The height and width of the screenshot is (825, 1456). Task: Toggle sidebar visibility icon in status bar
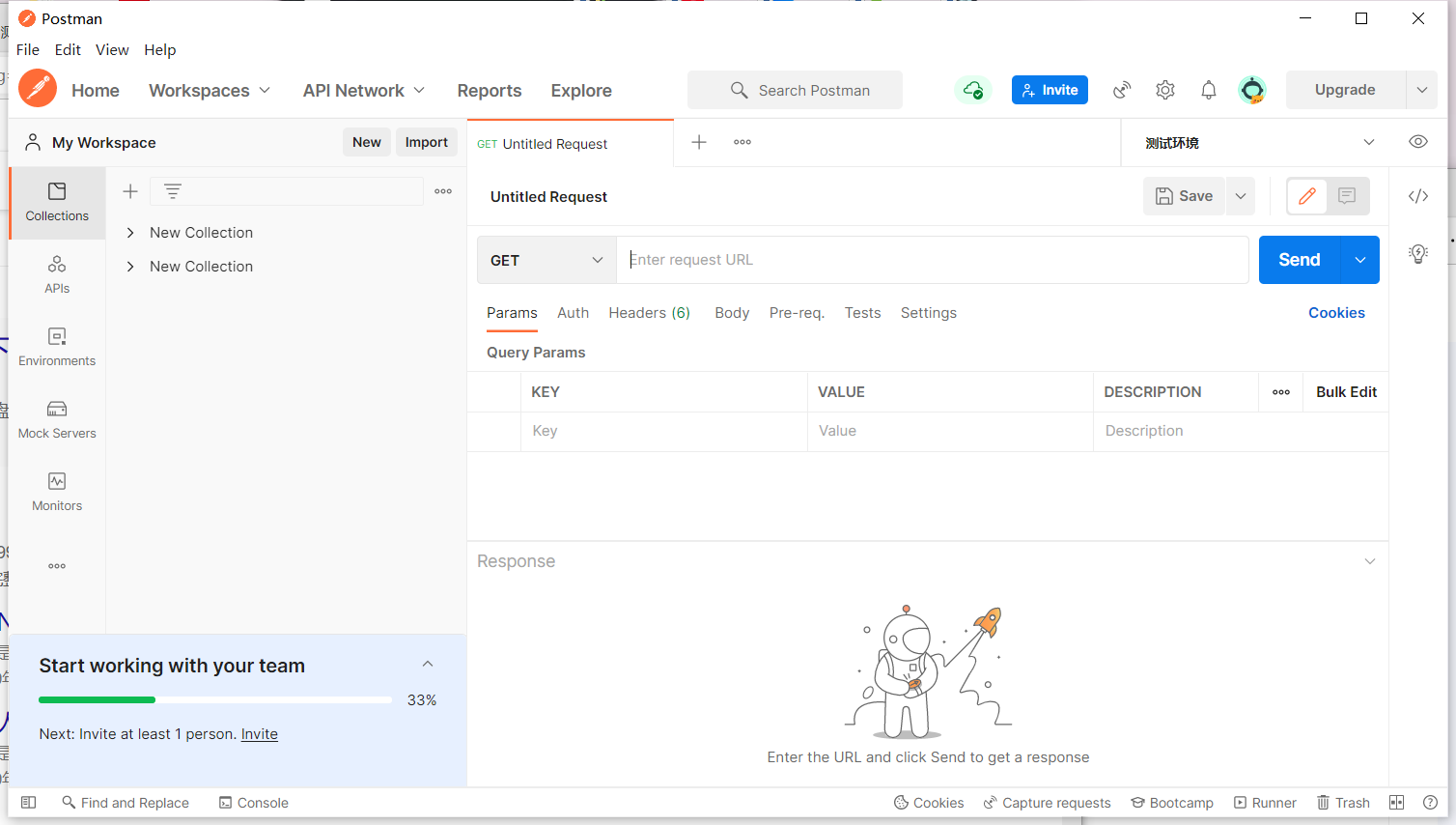(x=29, y=803)
